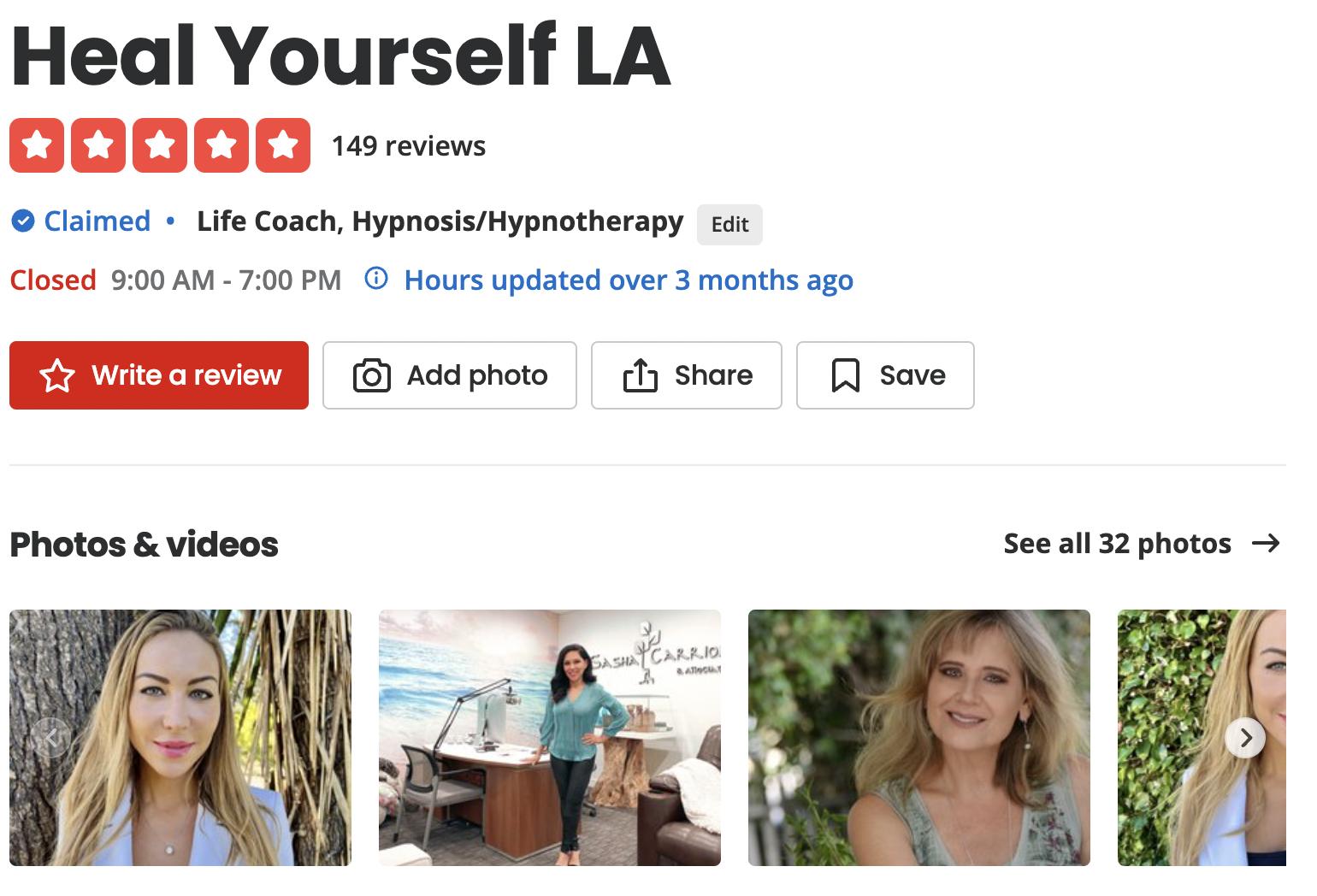
Task: Open the first blonde woman photo thumbnail
Action: click(180, 737)
